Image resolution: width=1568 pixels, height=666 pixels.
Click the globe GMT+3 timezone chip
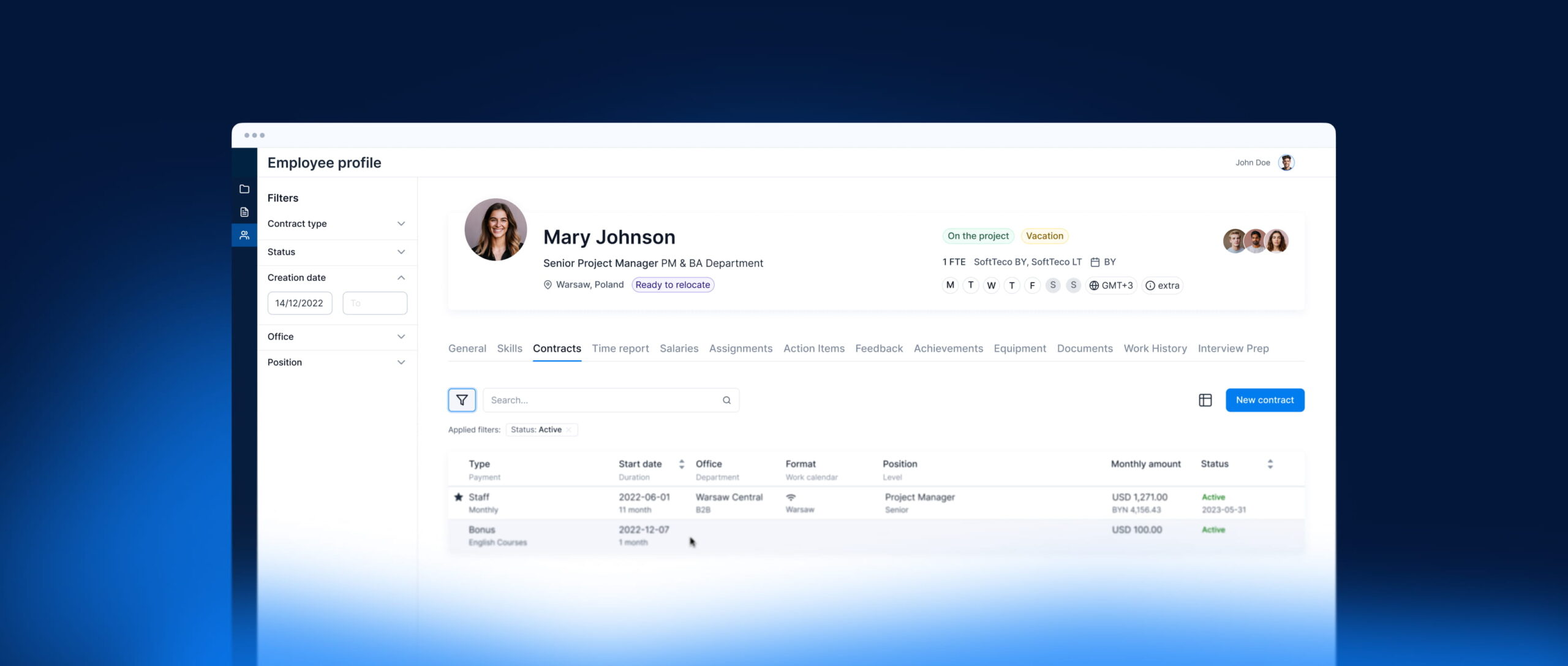click(x=1111, y=286)
